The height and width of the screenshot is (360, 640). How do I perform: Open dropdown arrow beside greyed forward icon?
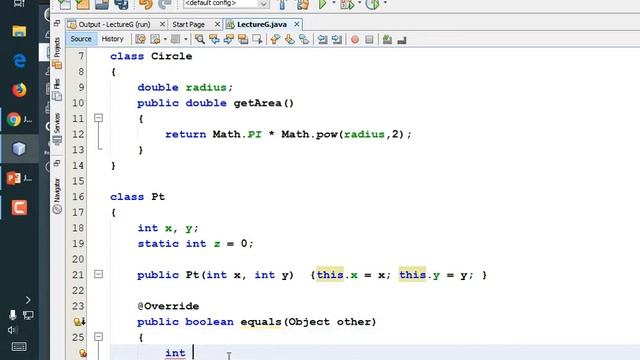[x=186, y=40]
